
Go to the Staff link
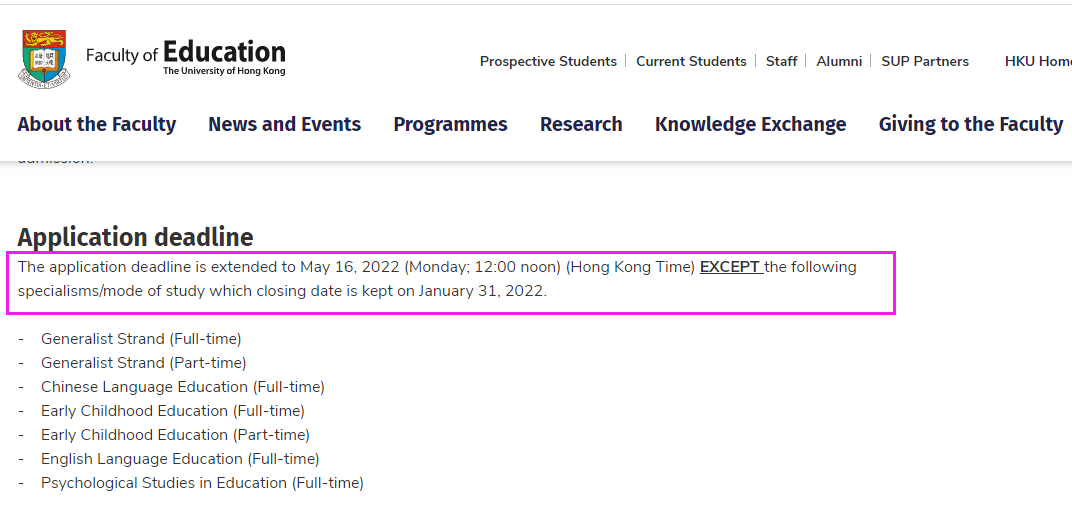point(781,61)
